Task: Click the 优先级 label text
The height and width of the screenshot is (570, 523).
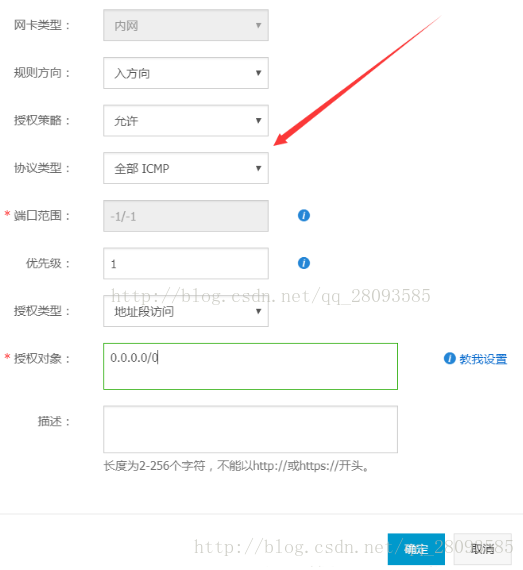Action: [x=48, y=263]
